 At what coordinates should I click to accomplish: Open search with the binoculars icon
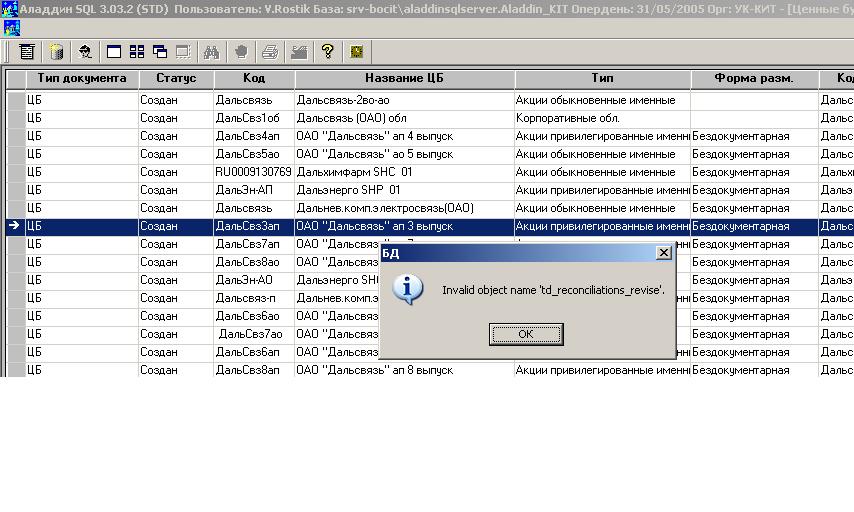point(211,52)
